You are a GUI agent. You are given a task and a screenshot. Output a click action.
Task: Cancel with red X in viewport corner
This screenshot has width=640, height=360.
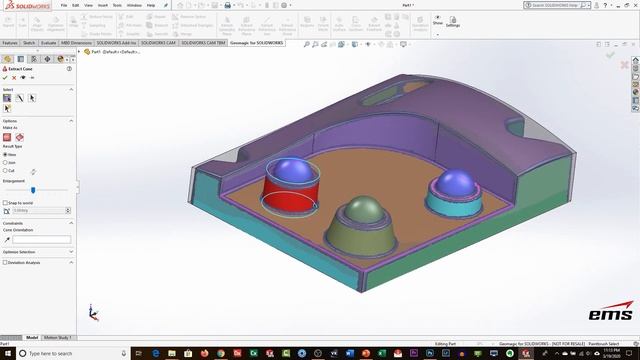point(624,64)
